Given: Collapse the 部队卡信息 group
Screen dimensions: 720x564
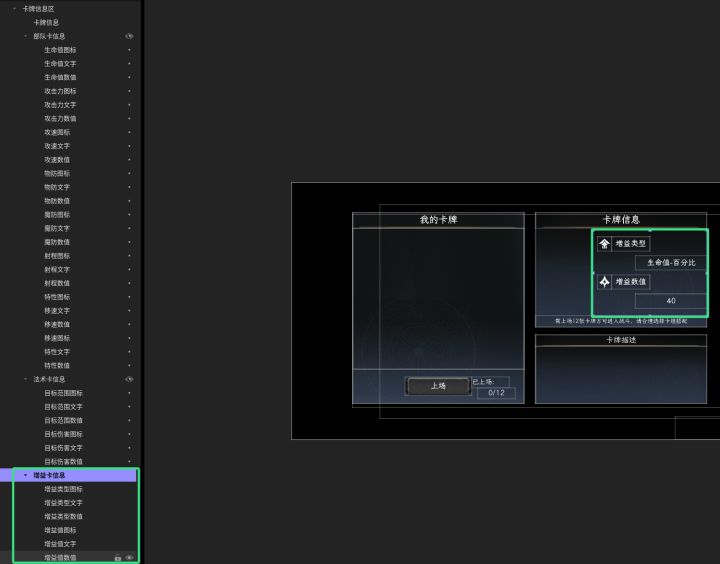Looking at the screenshot, I should pyautogui.click(x=25, y=36).
